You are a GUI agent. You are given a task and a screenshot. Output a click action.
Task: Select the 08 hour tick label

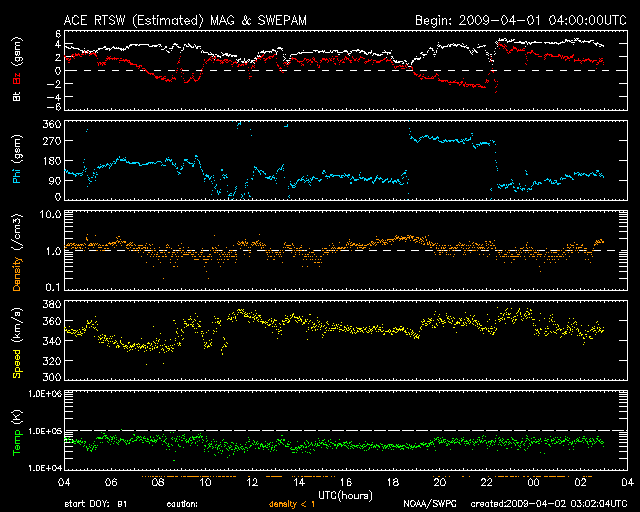158,482
